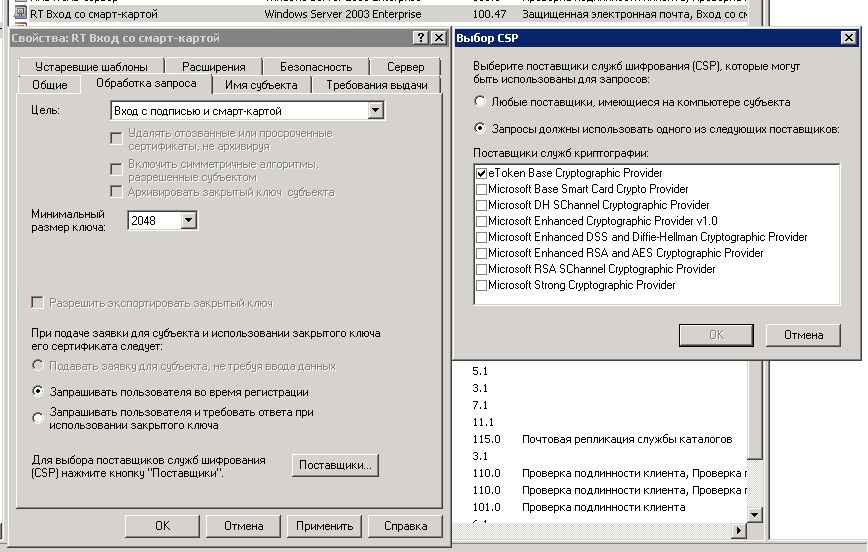Screen dimensions: 868x552
Task: Uncheck eToken Base Cryptographic Provider
Action: click(482, 173)
